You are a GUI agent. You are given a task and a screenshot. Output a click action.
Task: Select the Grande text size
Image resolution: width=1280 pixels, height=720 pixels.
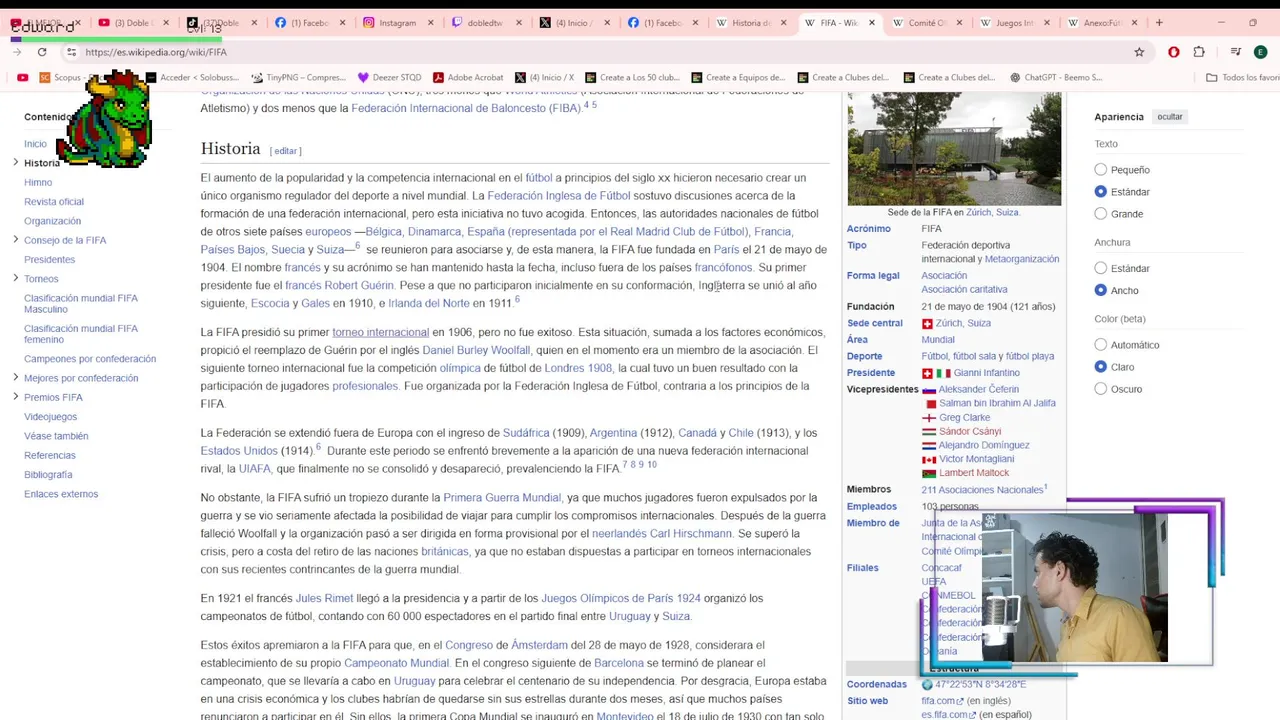tap(1101, 214)
